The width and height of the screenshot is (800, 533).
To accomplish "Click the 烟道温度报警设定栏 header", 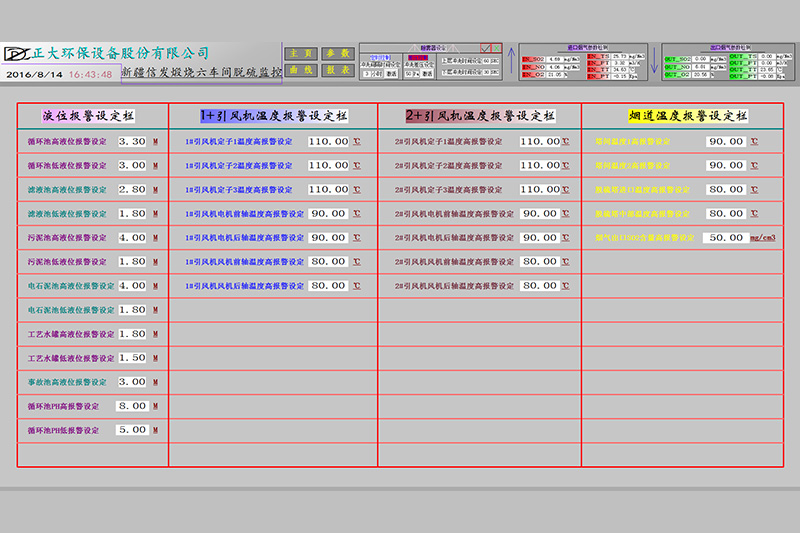I will pos(688,116).
